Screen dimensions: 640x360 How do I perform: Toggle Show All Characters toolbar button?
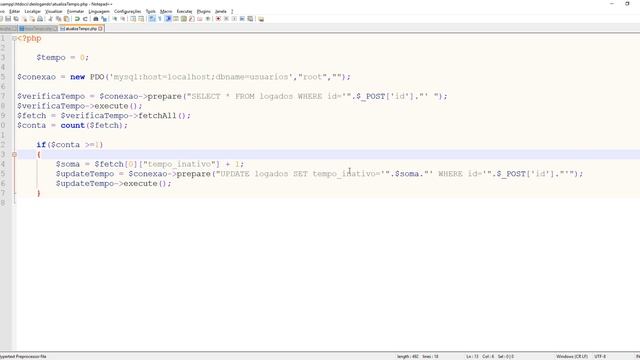(x=160, y=19)
